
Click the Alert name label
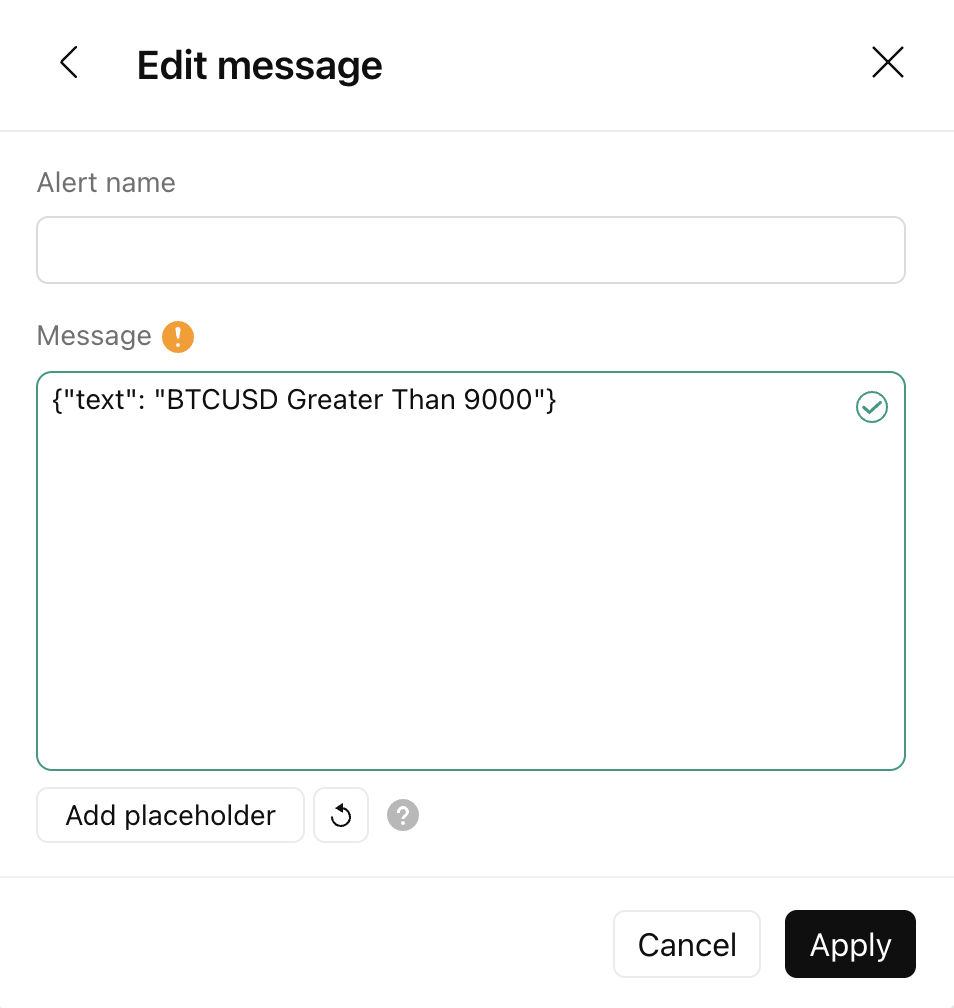point(106,183)
